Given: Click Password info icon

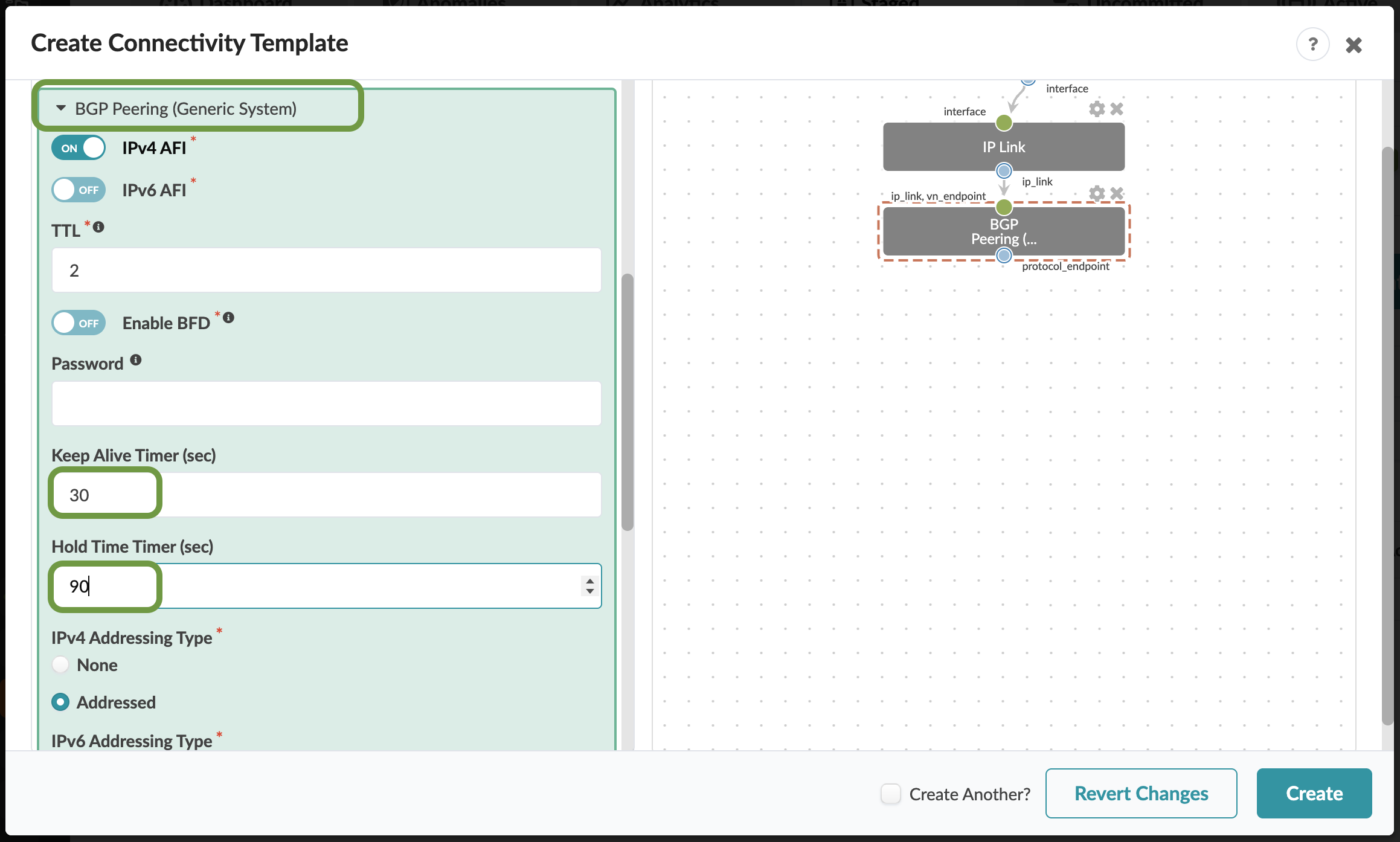Looking at the screenshot, I should click(136, 360).
